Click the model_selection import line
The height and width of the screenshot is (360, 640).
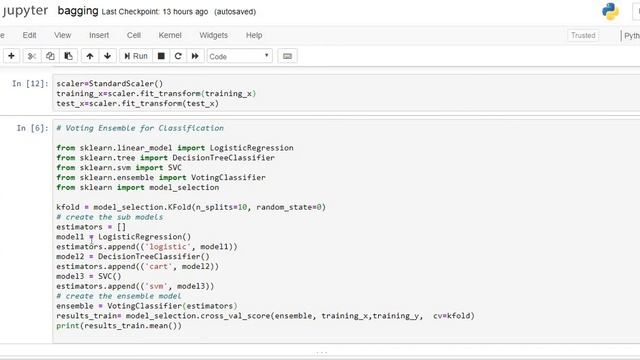[138, 187]
